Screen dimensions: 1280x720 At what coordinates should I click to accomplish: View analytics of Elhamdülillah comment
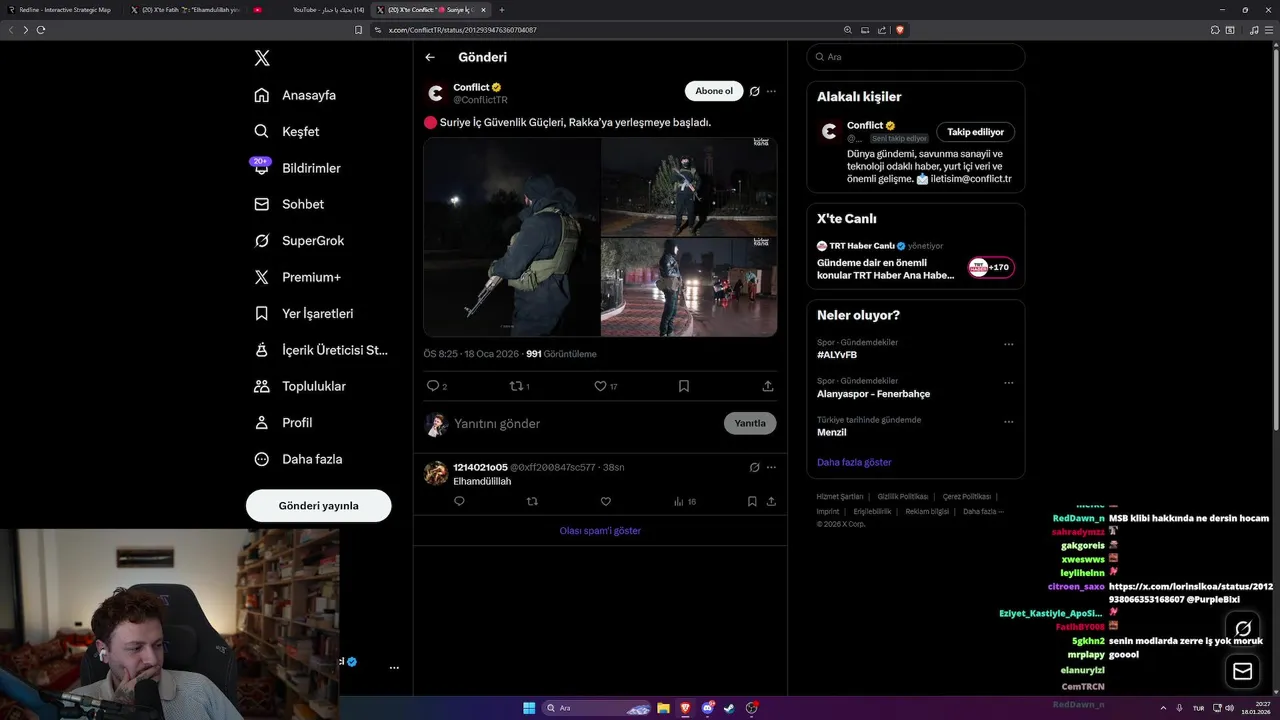685,502
